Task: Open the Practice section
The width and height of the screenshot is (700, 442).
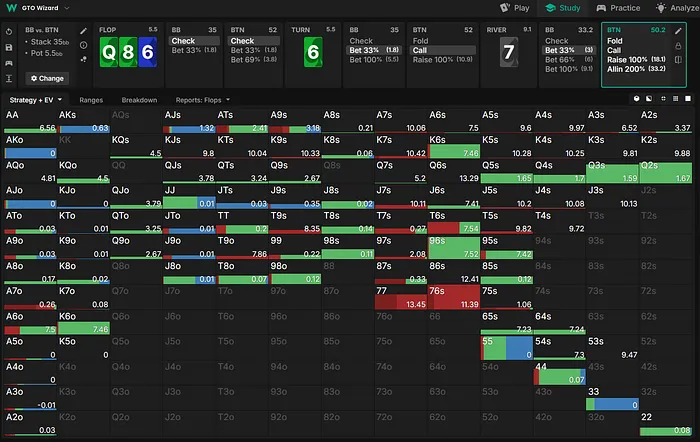Action: point(618,8)
